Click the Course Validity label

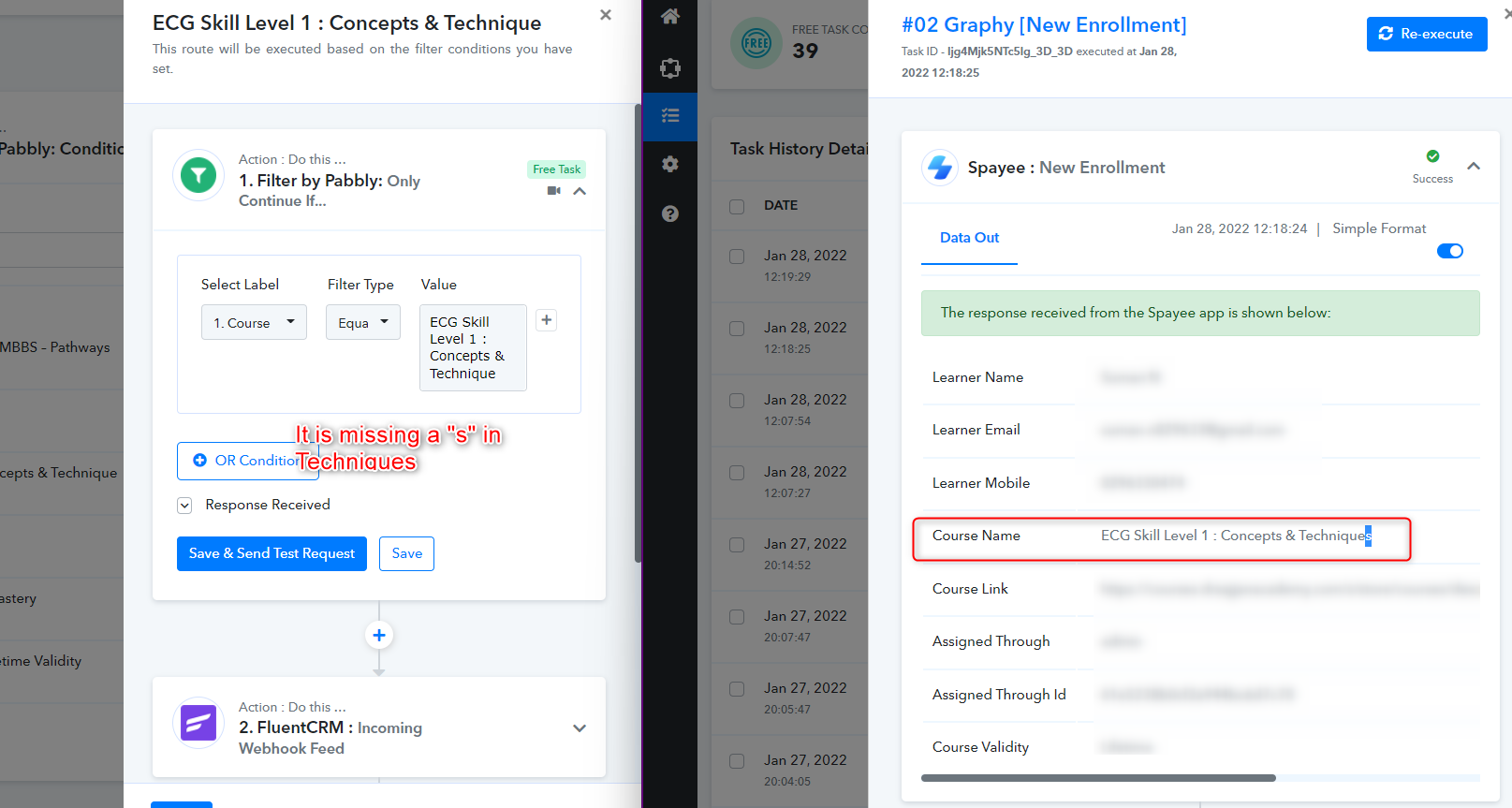click(x=980, y=747)
